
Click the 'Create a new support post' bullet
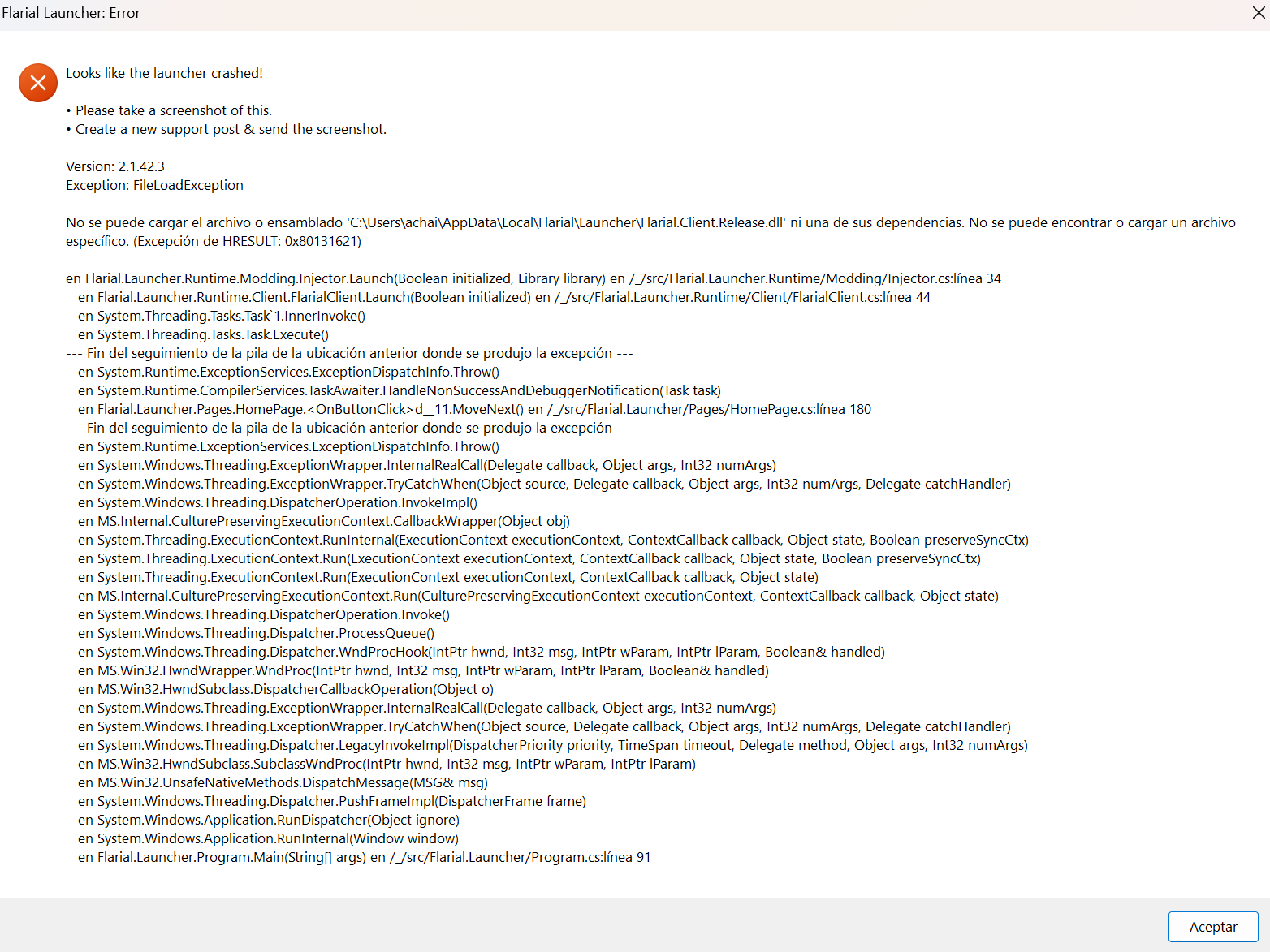(226, 129)
